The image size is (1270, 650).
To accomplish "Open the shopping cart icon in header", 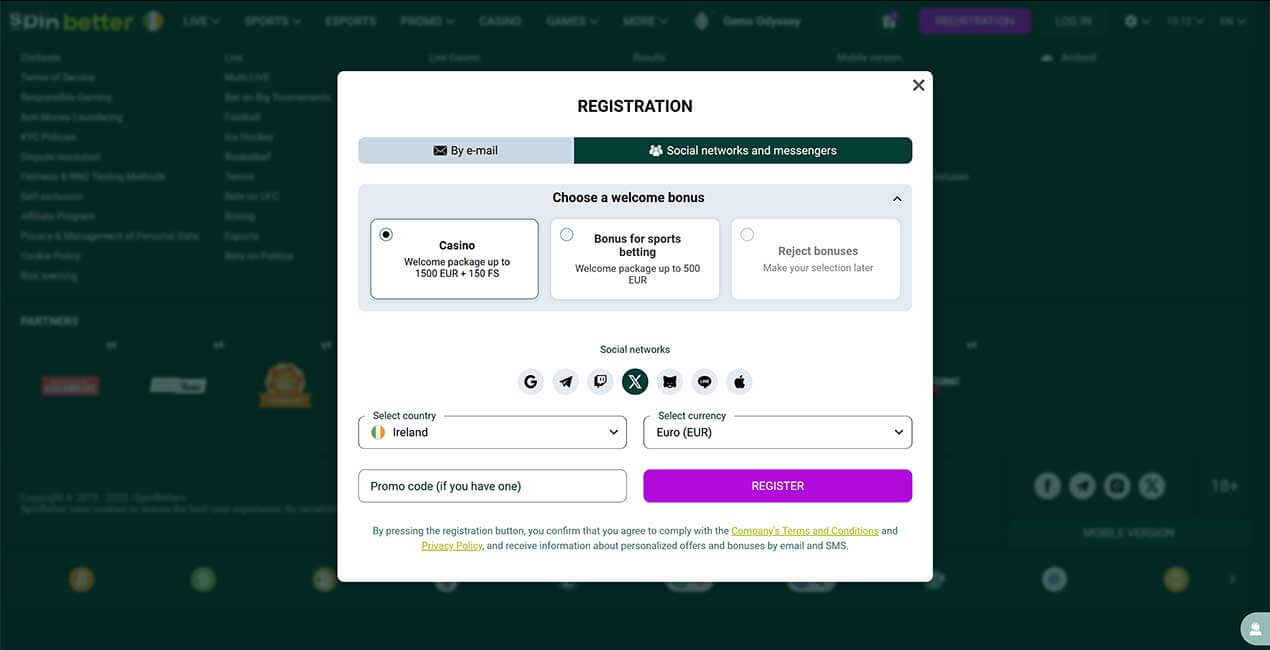I will pos(888,20).
